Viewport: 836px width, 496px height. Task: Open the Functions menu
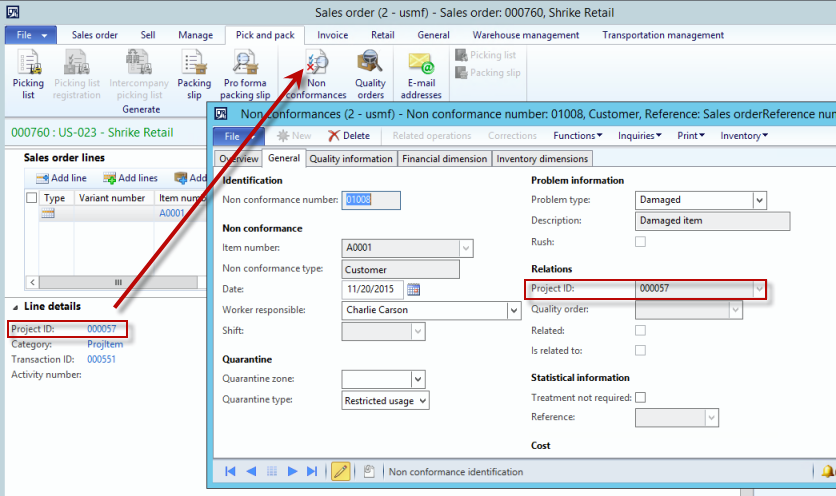point(577,135)
